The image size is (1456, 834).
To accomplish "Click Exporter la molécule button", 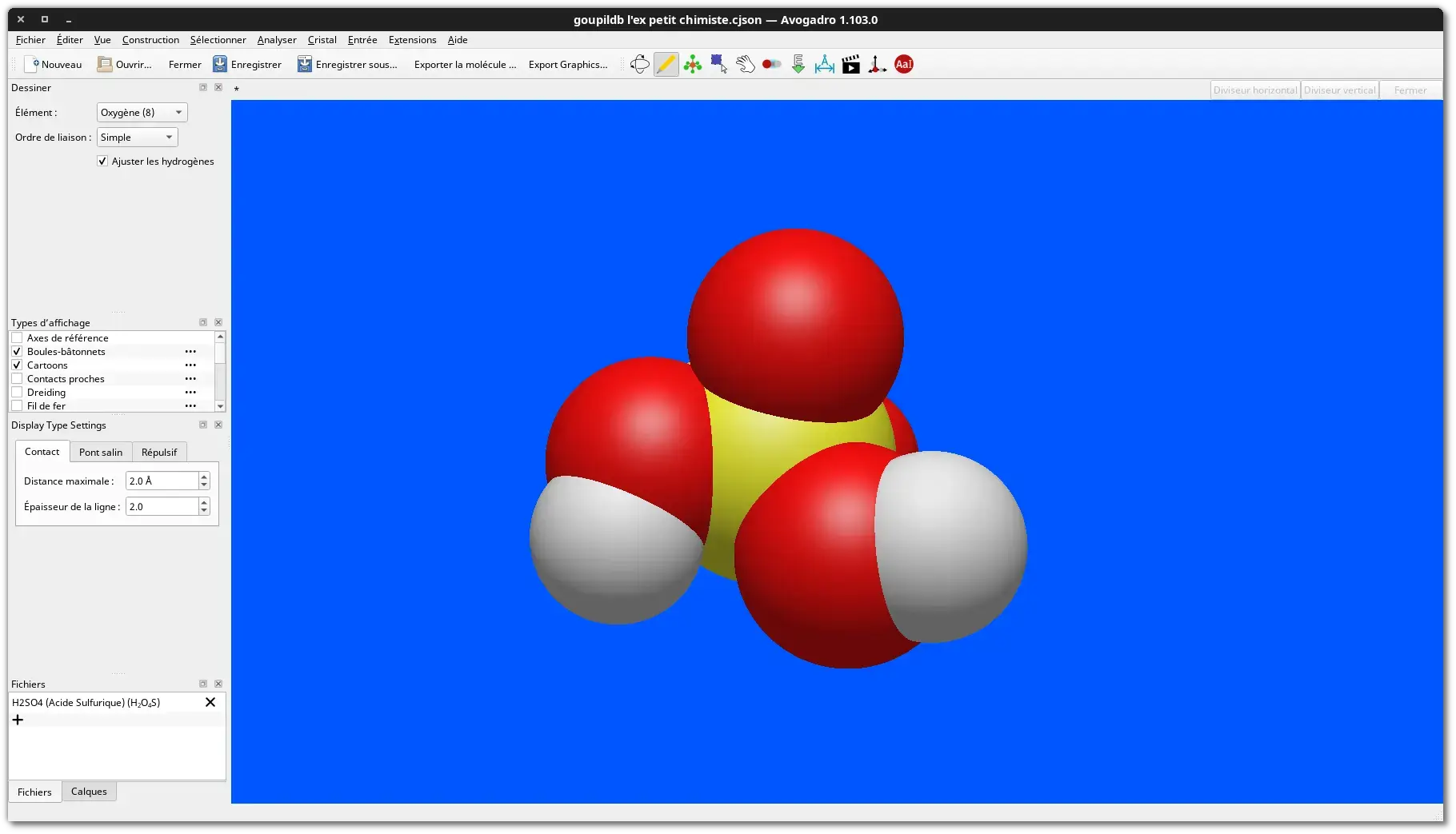I will coord(464,65).
